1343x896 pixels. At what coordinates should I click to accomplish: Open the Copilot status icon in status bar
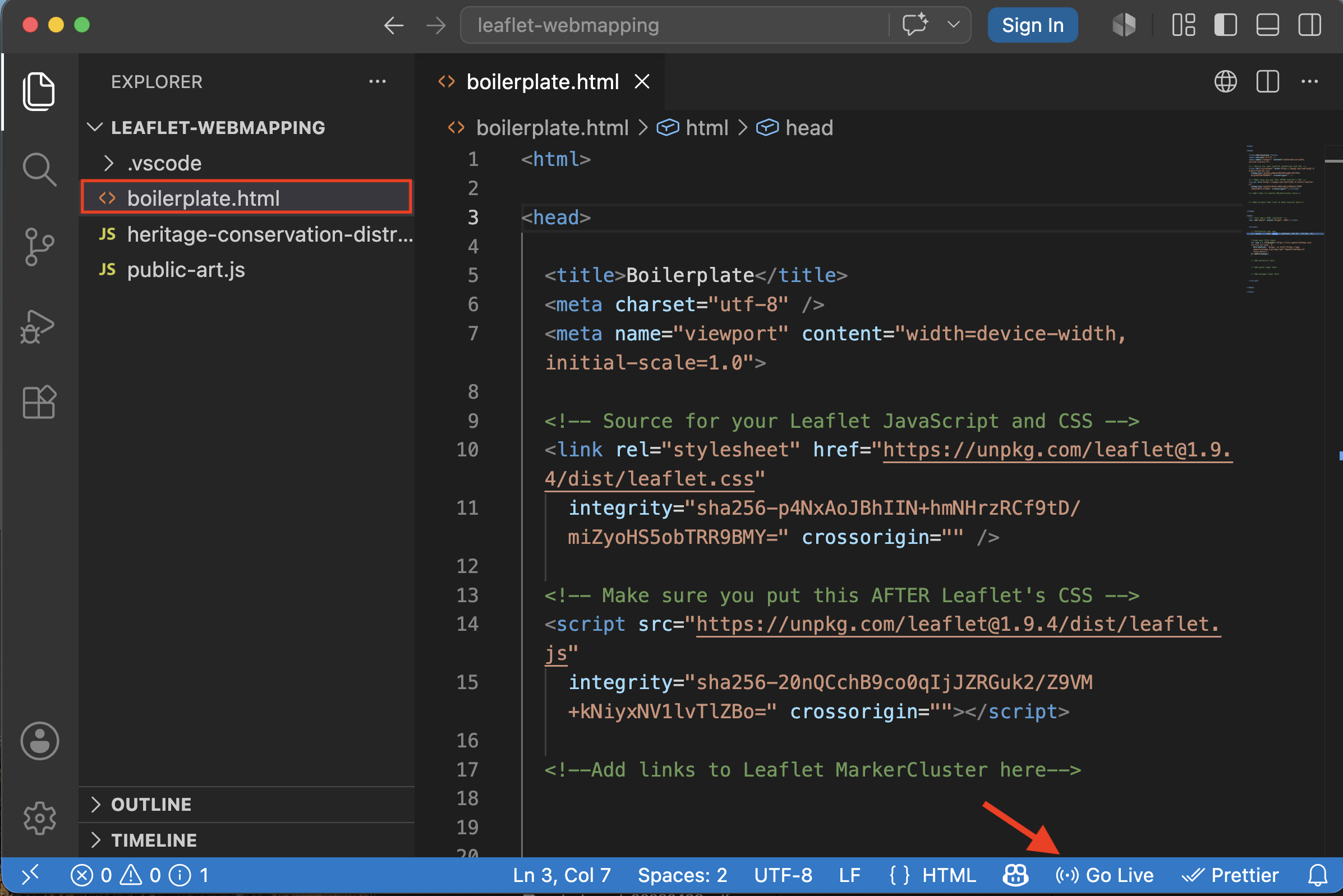pyautogui.click(x=1015, y=875)
